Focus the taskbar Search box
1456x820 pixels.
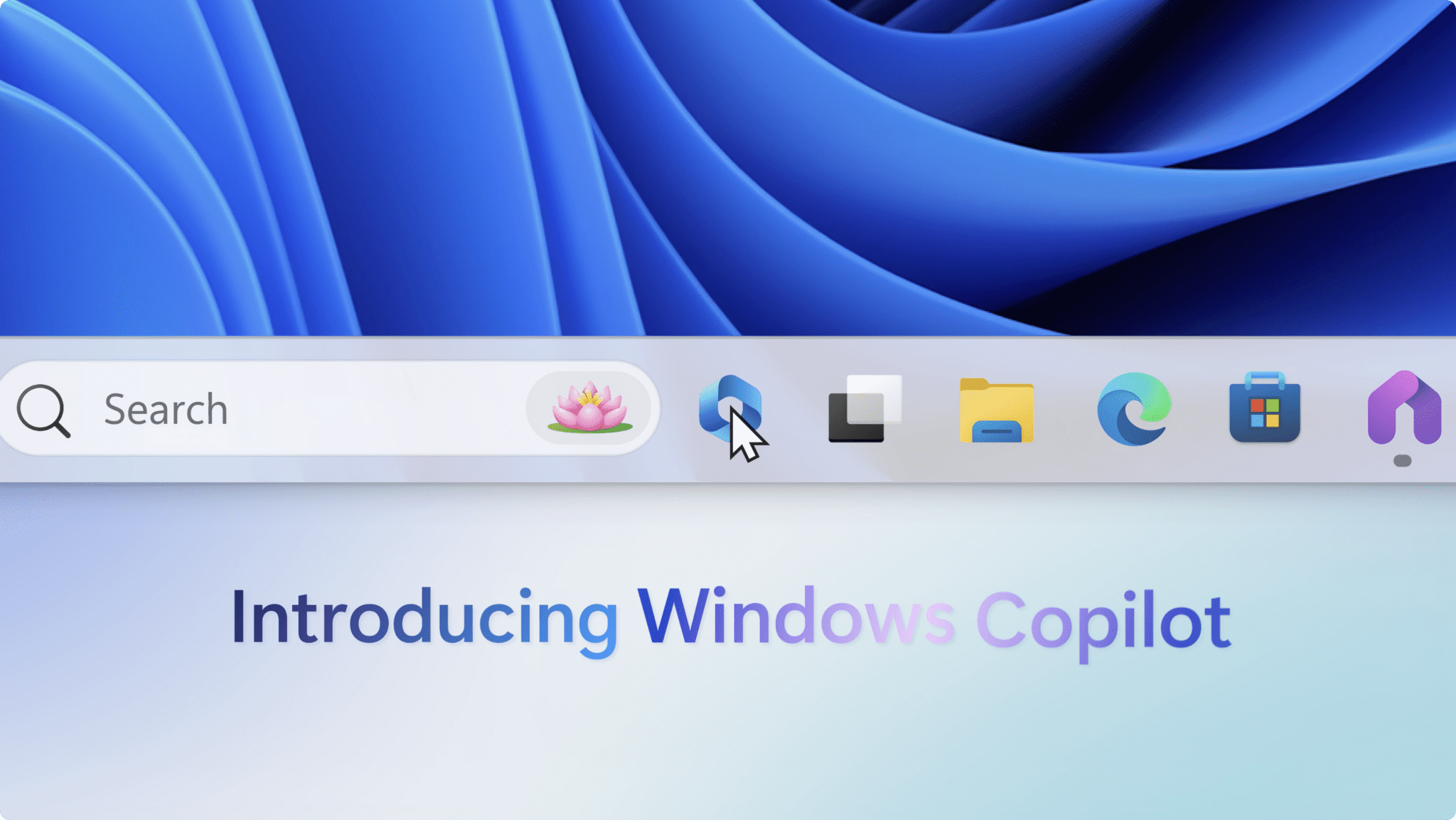tap(329, 408)
